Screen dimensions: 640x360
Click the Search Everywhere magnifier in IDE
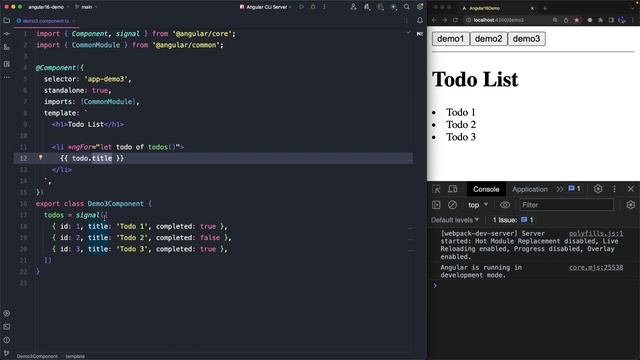pos(407,7)
